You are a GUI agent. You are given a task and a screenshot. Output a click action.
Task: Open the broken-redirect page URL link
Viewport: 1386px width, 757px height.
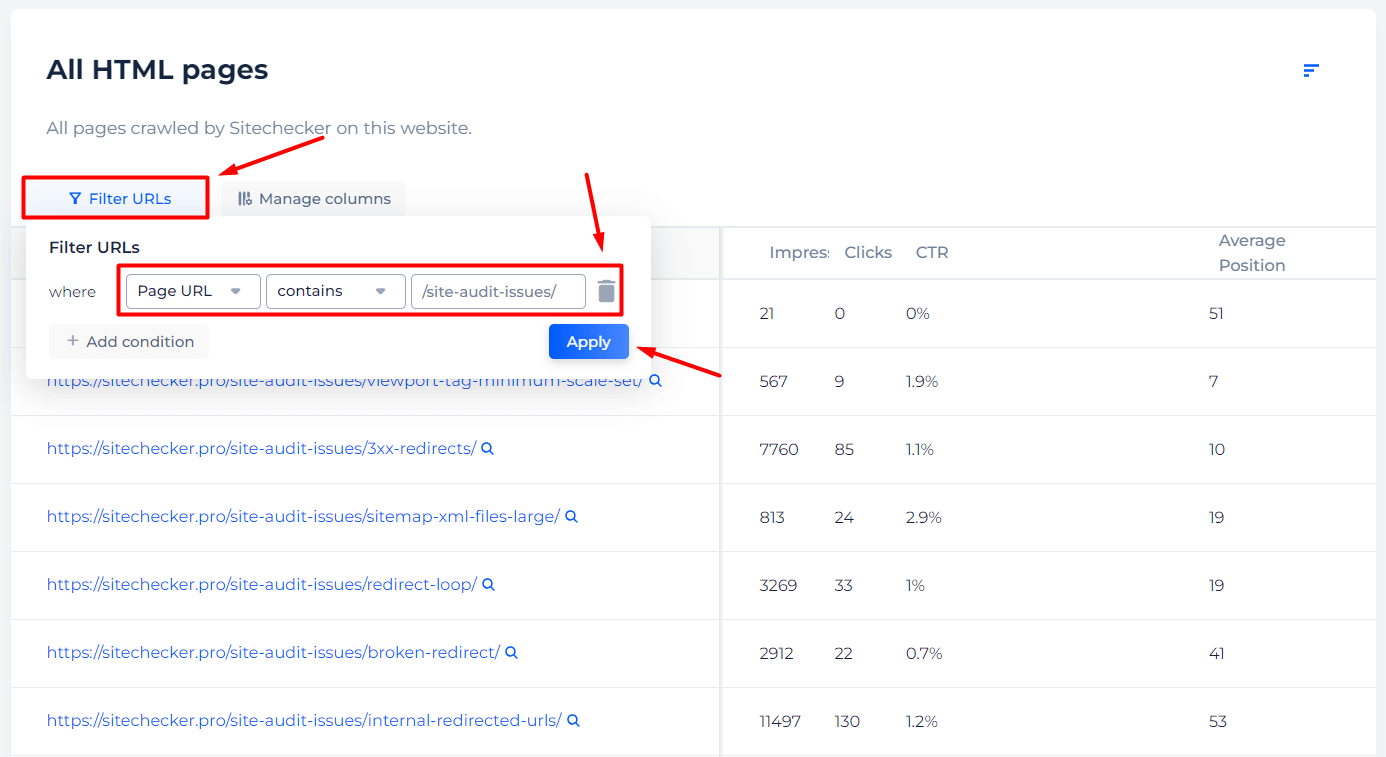[x=273, y=653]
